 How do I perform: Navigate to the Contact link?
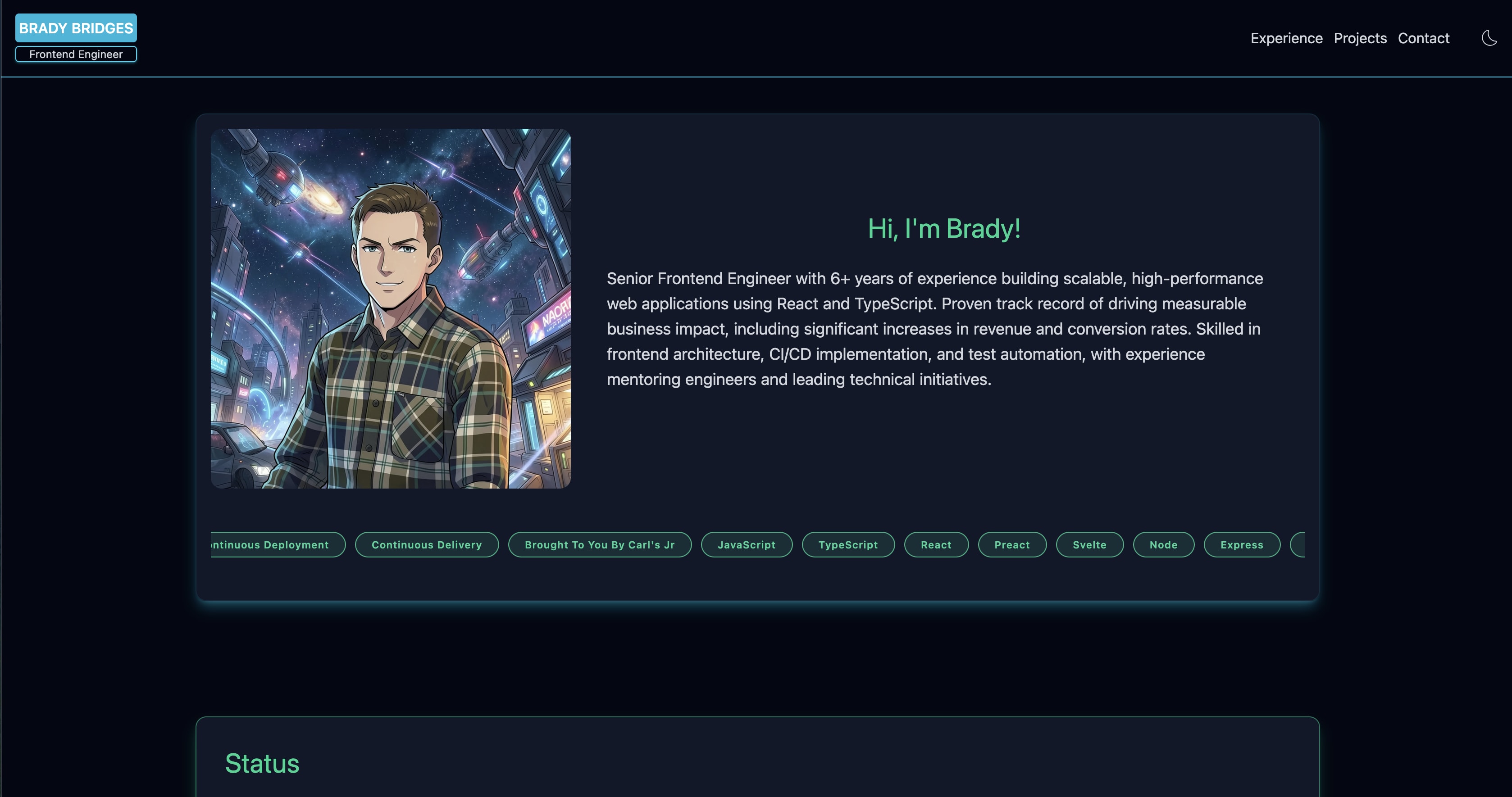click(x=1423, y=38)
